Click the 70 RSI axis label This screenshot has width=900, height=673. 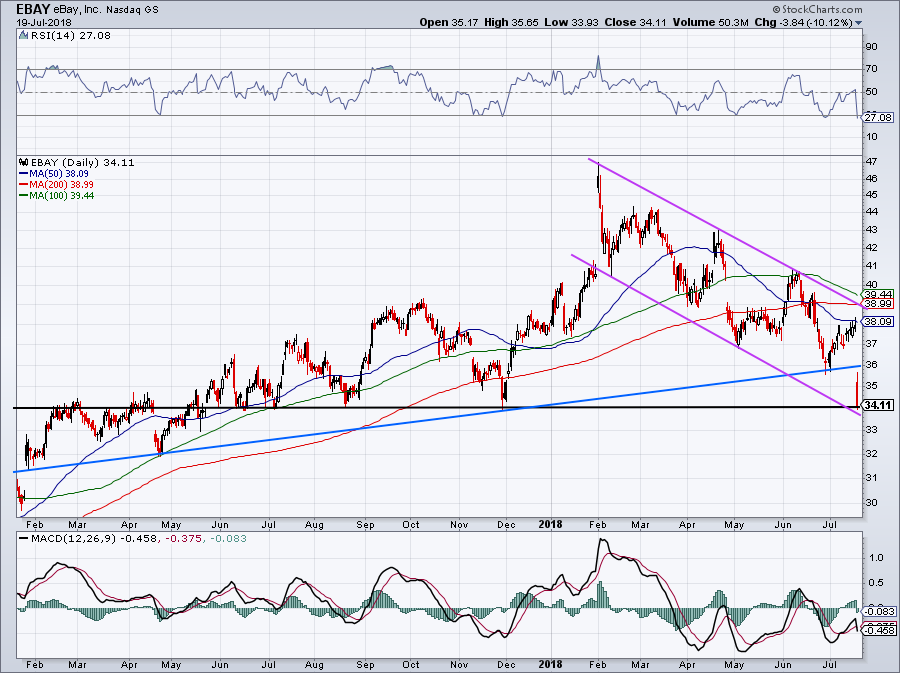872,69
